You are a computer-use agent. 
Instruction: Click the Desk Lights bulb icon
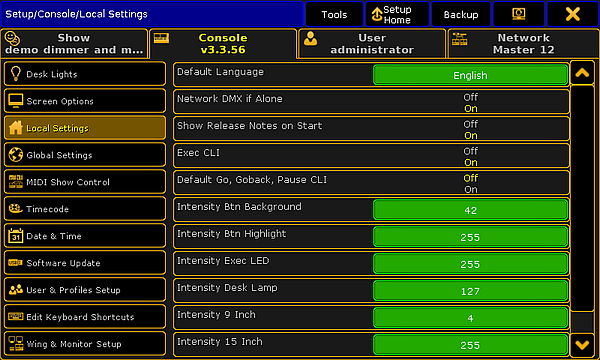click(16, 73)
